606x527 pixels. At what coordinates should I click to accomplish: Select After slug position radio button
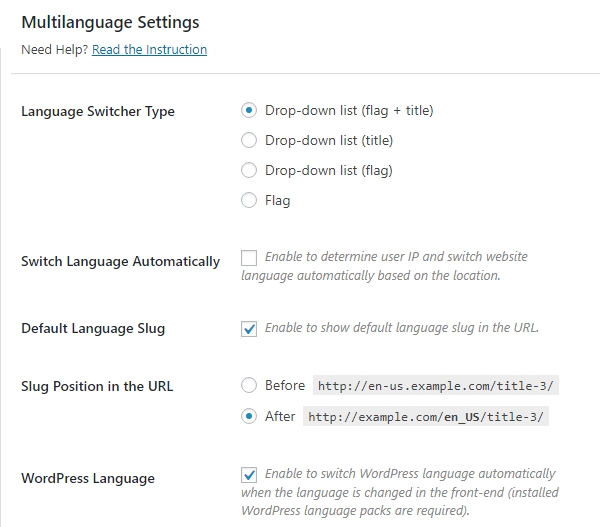tap(249, 416)
